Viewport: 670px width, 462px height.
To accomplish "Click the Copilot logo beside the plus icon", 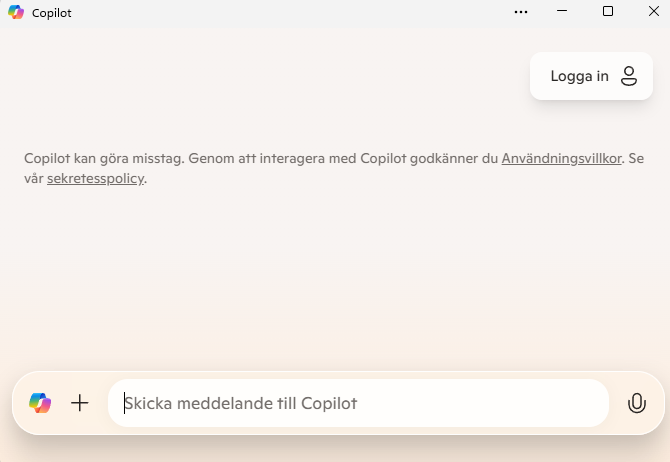I will tap(40, 403).
